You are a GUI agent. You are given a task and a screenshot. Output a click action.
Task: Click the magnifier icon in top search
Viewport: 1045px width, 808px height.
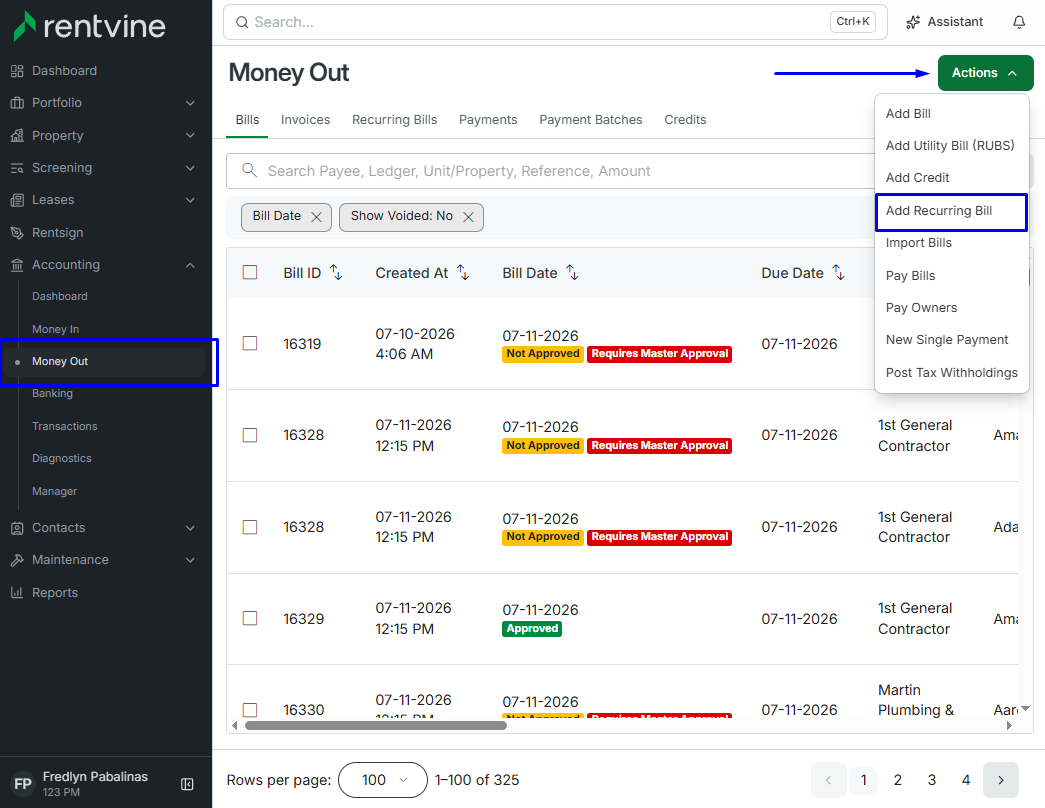pyautogui.click(x=242, y=22)
